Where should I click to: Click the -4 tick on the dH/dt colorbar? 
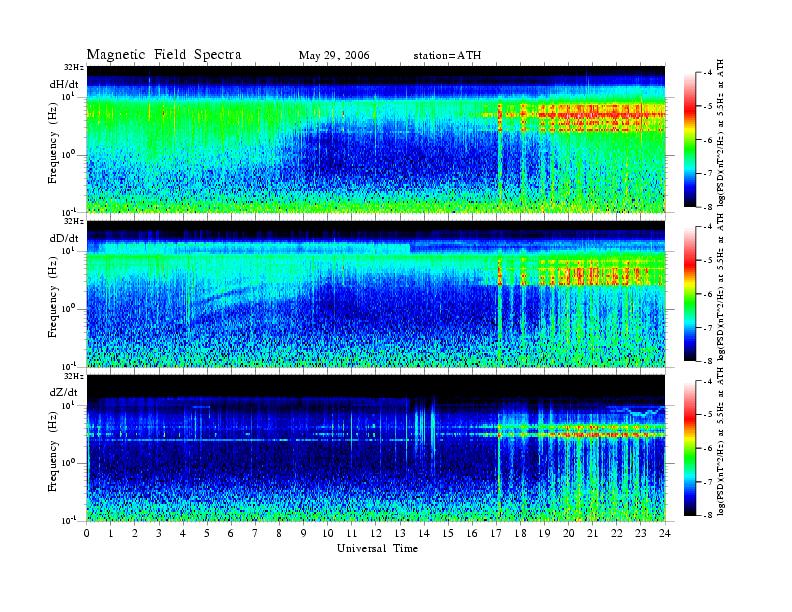709,73
